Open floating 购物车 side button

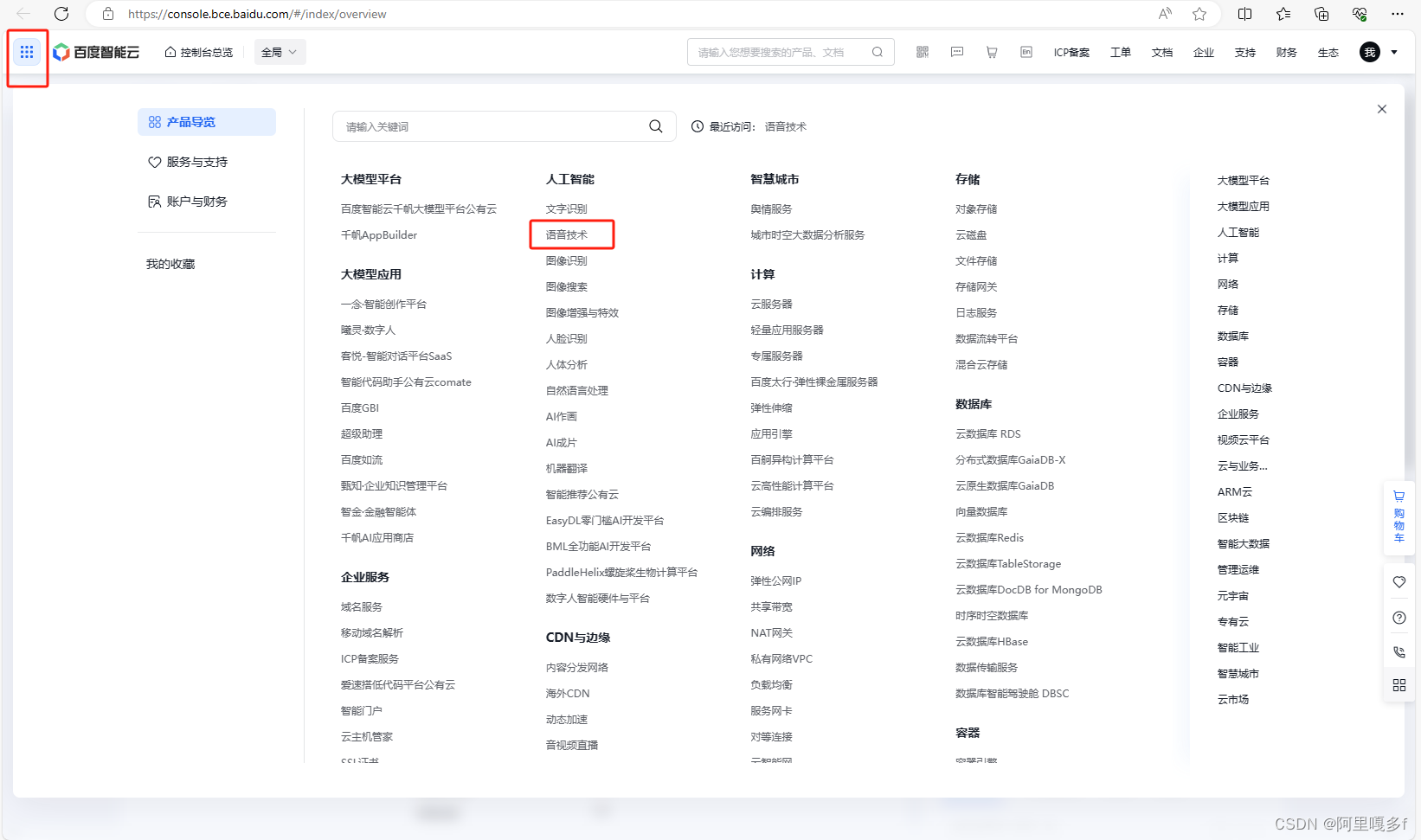[x=1399, y=517]
